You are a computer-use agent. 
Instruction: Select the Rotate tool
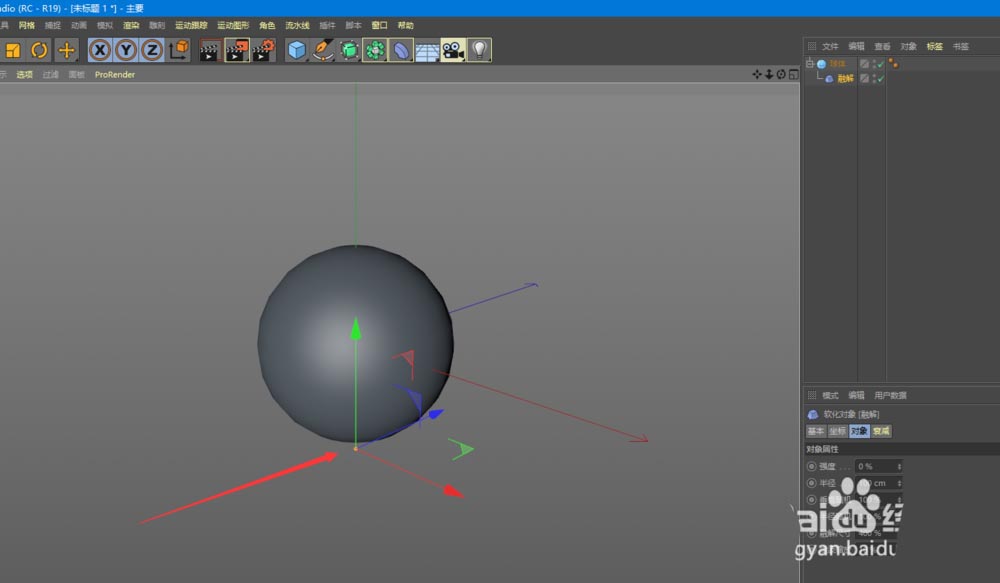point(39,50)
